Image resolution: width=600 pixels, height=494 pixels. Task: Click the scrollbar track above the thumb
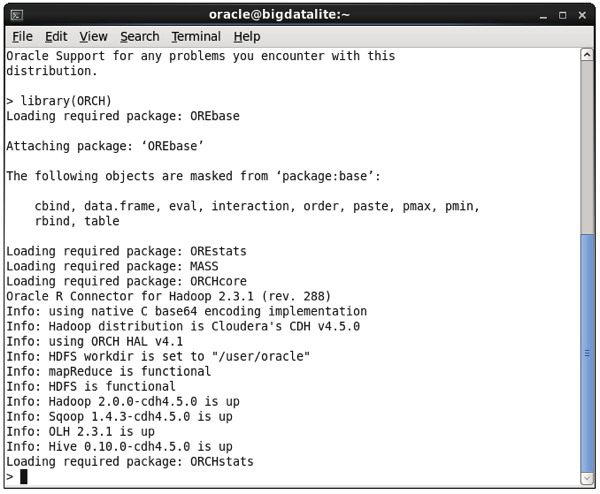pos(587,147)
